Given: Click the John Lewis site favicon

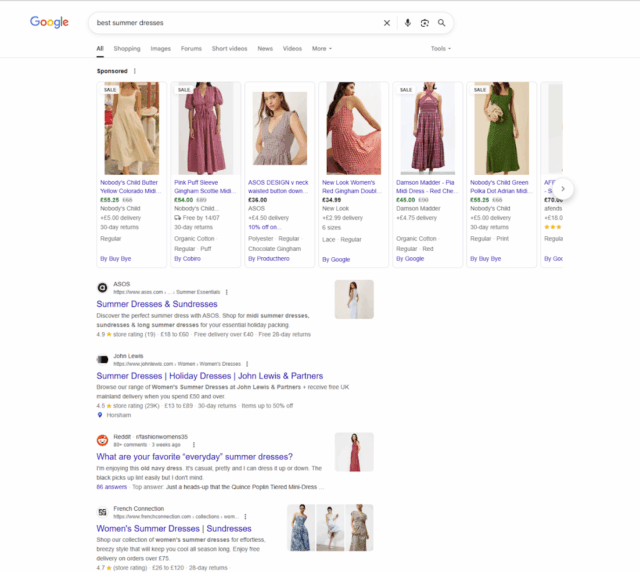Looking at the screenshot, I should 102,360.
